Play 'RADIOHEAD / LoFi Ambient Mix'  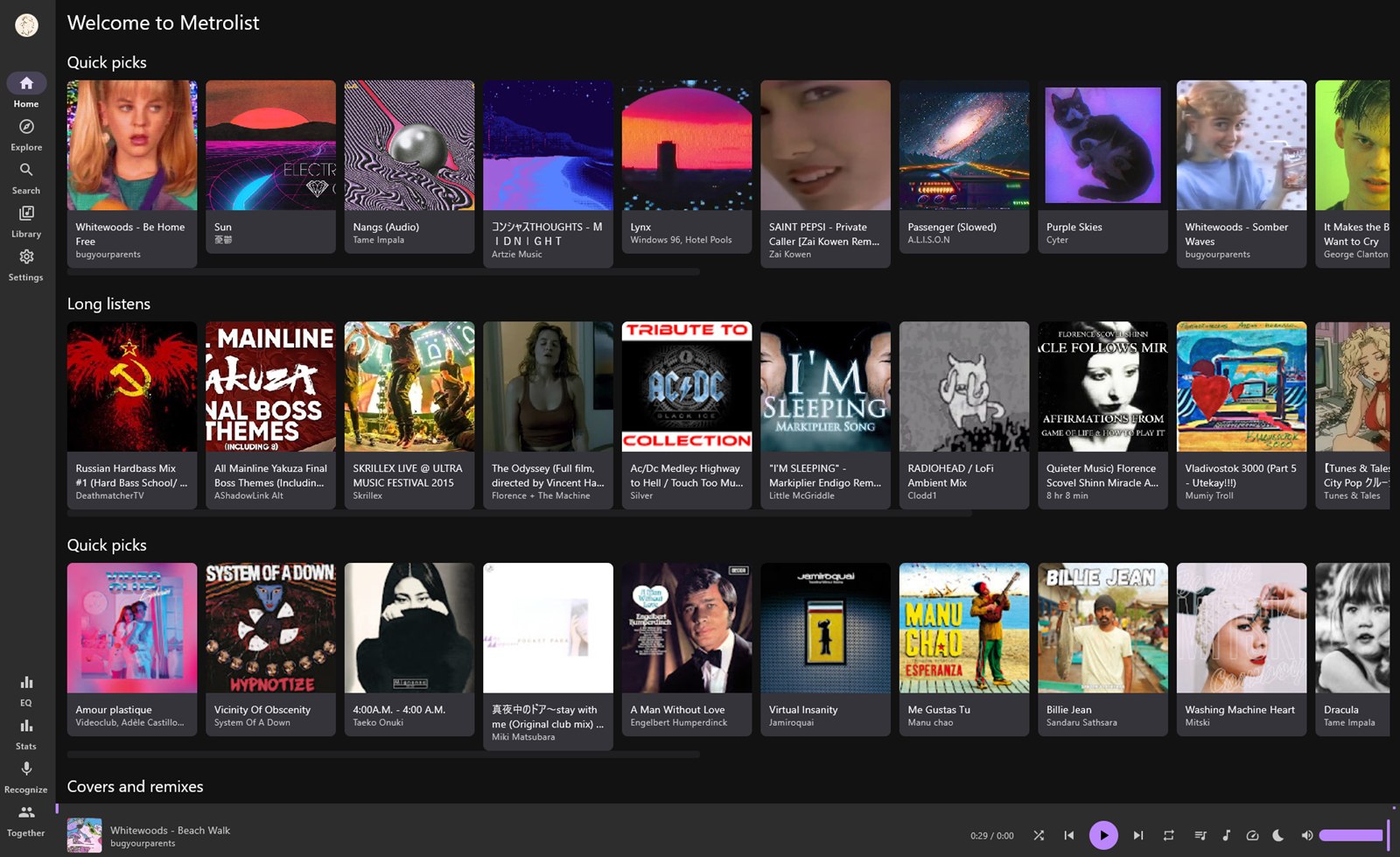pyautogui.click(x=964, y=415)
